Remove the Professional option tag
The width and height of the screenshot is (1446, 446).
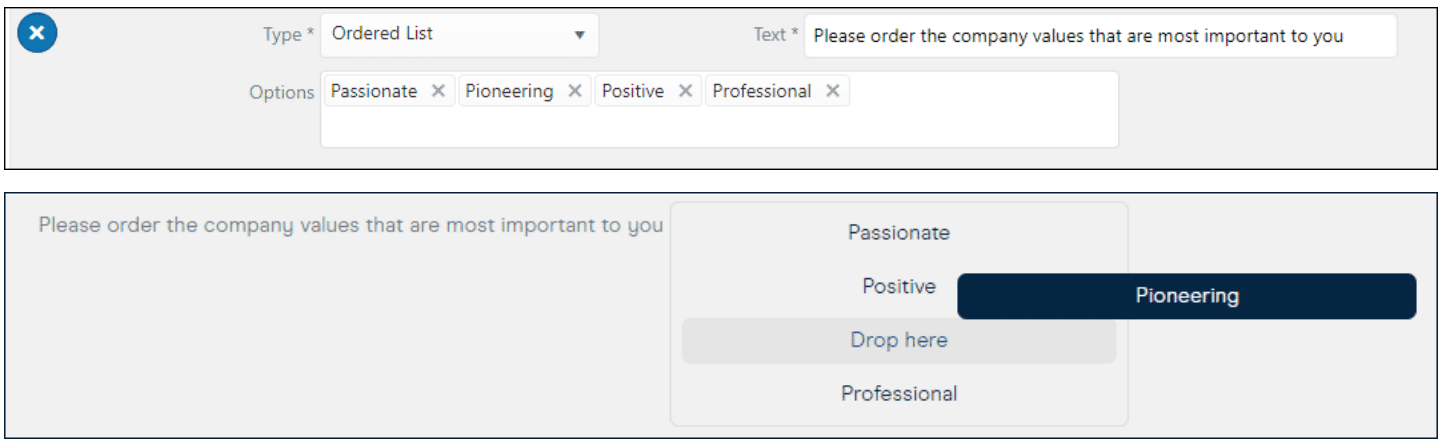[x=832, y=91]
